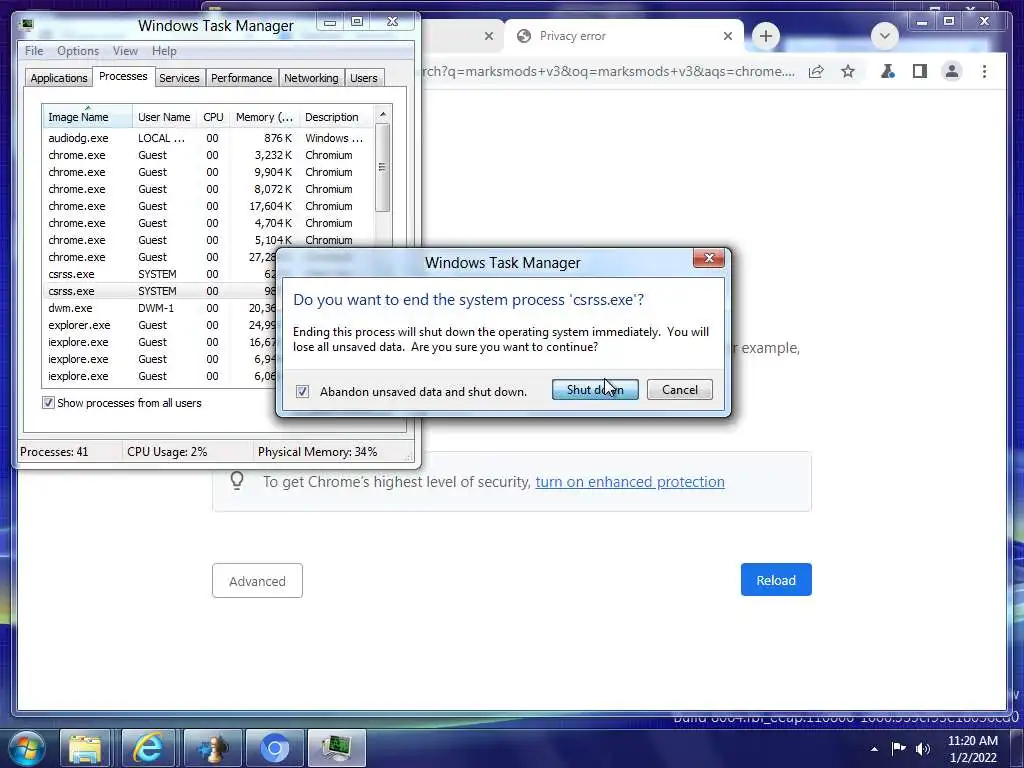
Task: Open the volume speaker tray icon
Action: coord(923,748)
